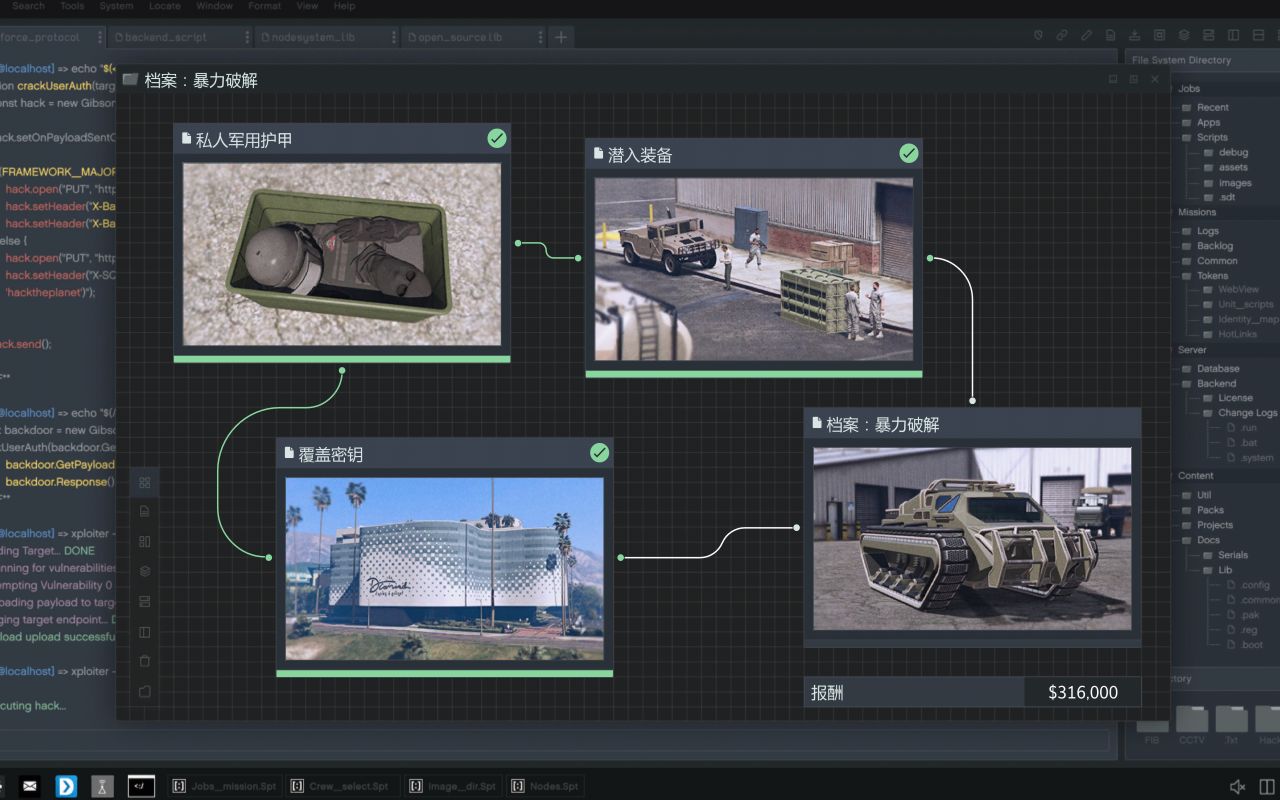The height and width of the screenshot is (800, 1280).
Task: Open the document icon in the top toolbar
Action: (x=1111, y=36)
